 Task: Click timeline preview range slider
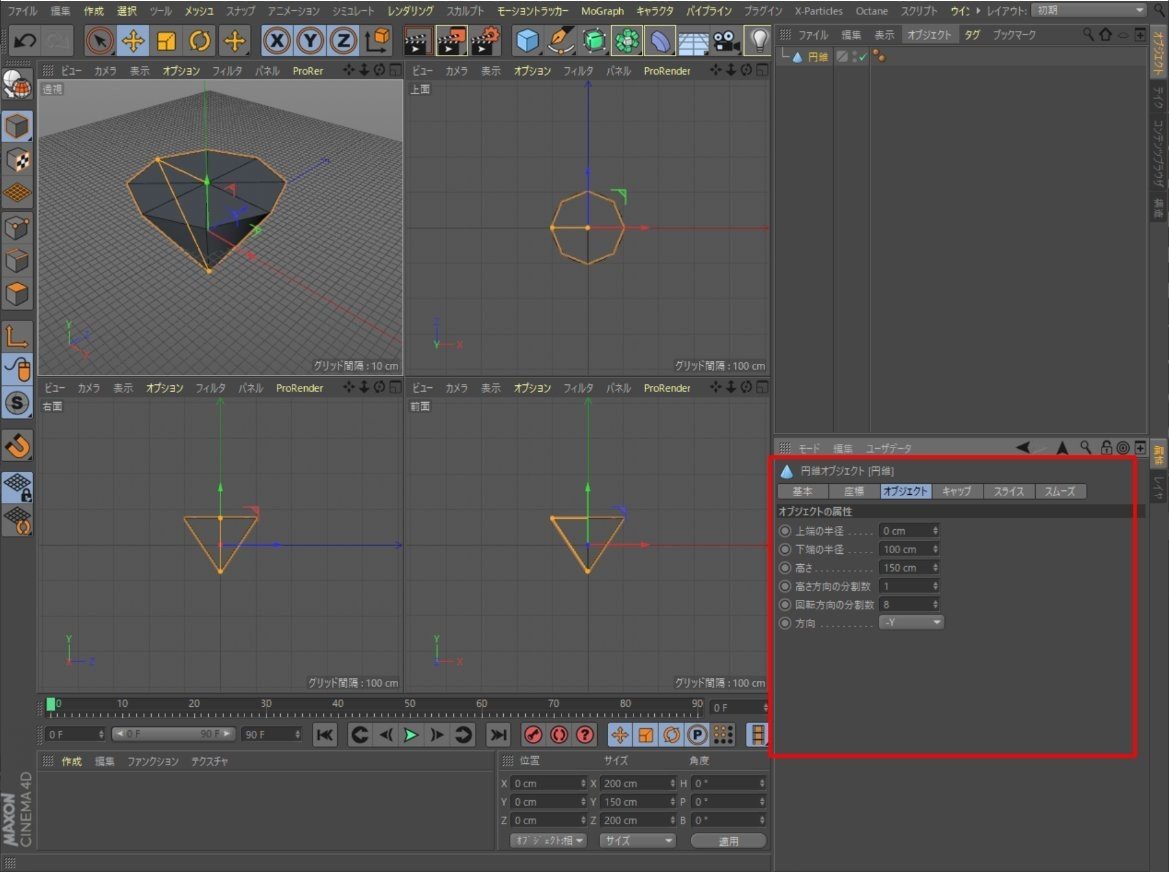173,734
